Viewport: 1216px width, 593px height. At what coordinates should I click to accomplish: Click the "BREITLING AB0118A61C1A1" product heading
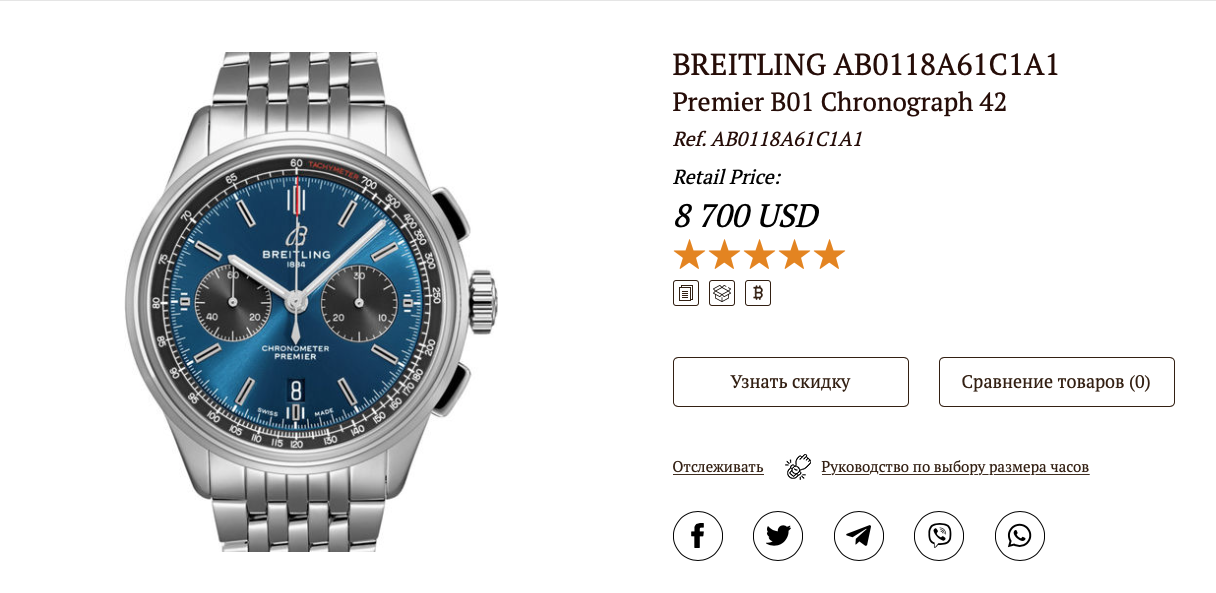pos(865,66)
